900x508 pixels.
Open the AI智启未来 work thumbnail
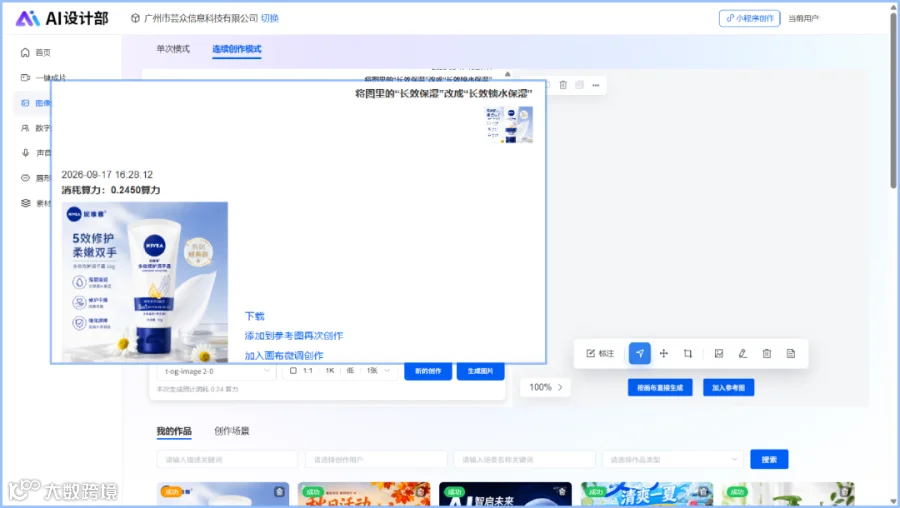(x=505, y=494)
